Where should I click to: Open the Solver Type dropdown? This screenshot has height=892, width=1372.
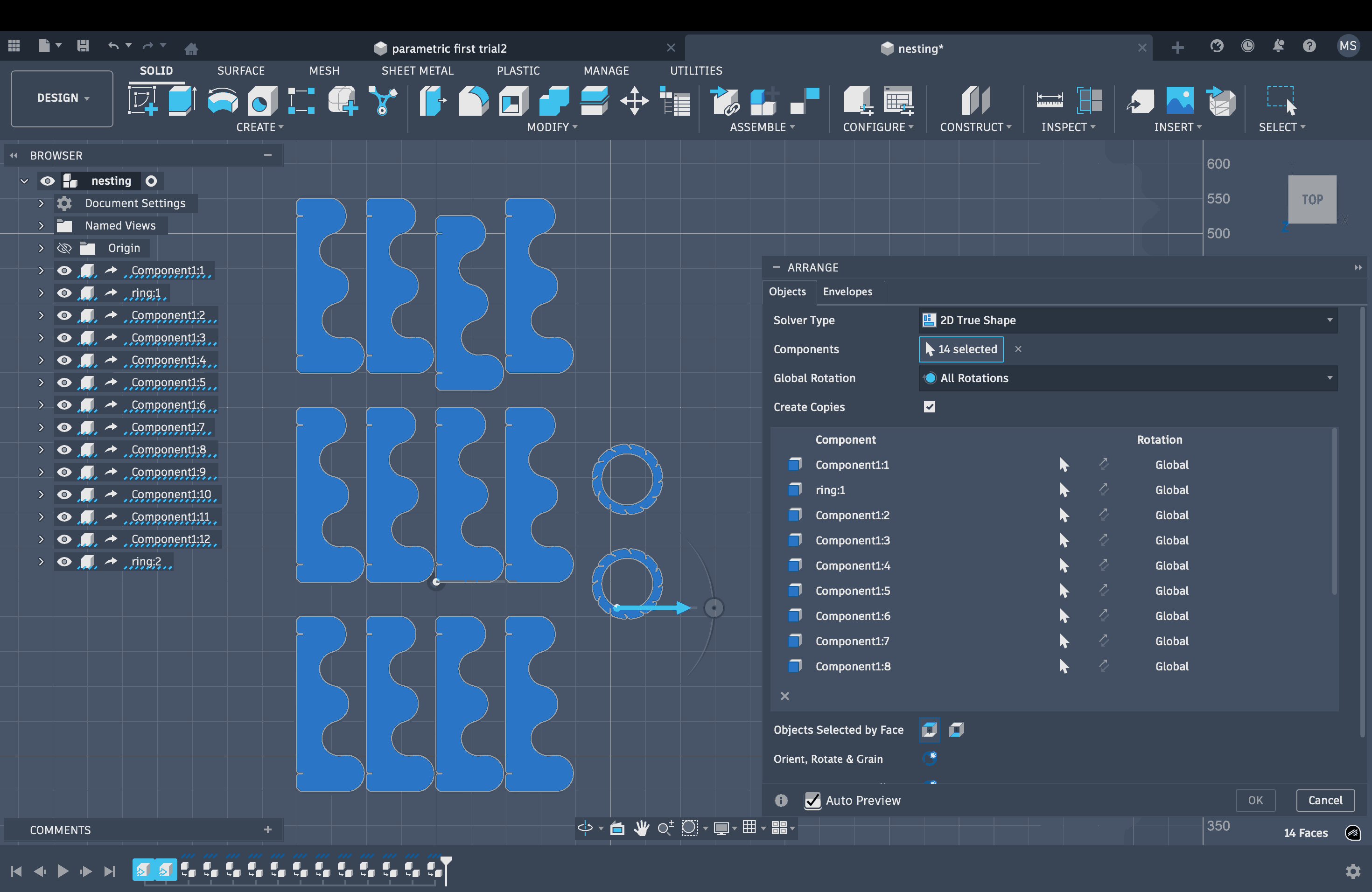click(1127, 320)
